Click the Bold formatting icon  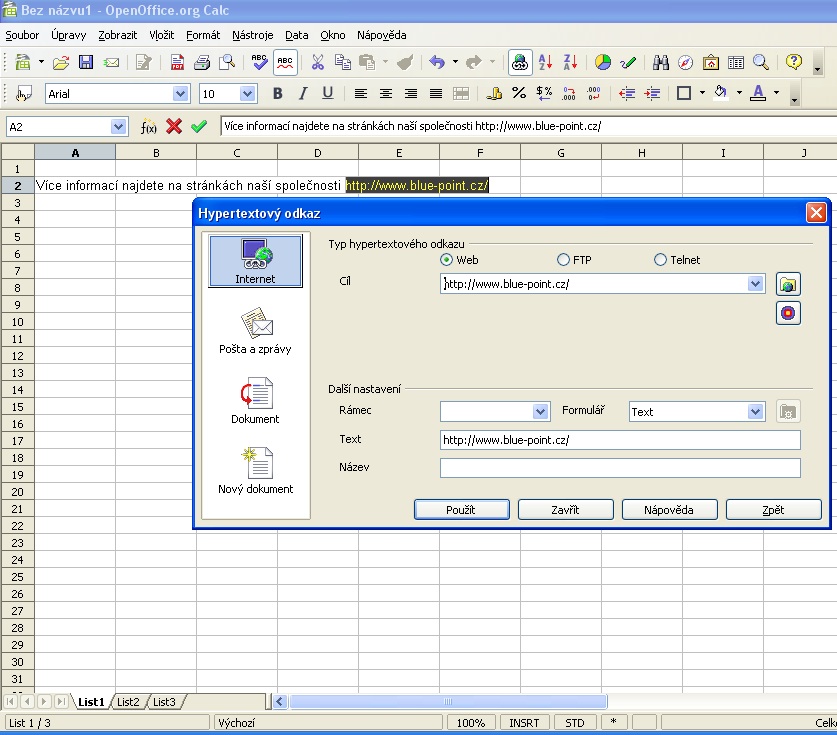click(277, 93)
